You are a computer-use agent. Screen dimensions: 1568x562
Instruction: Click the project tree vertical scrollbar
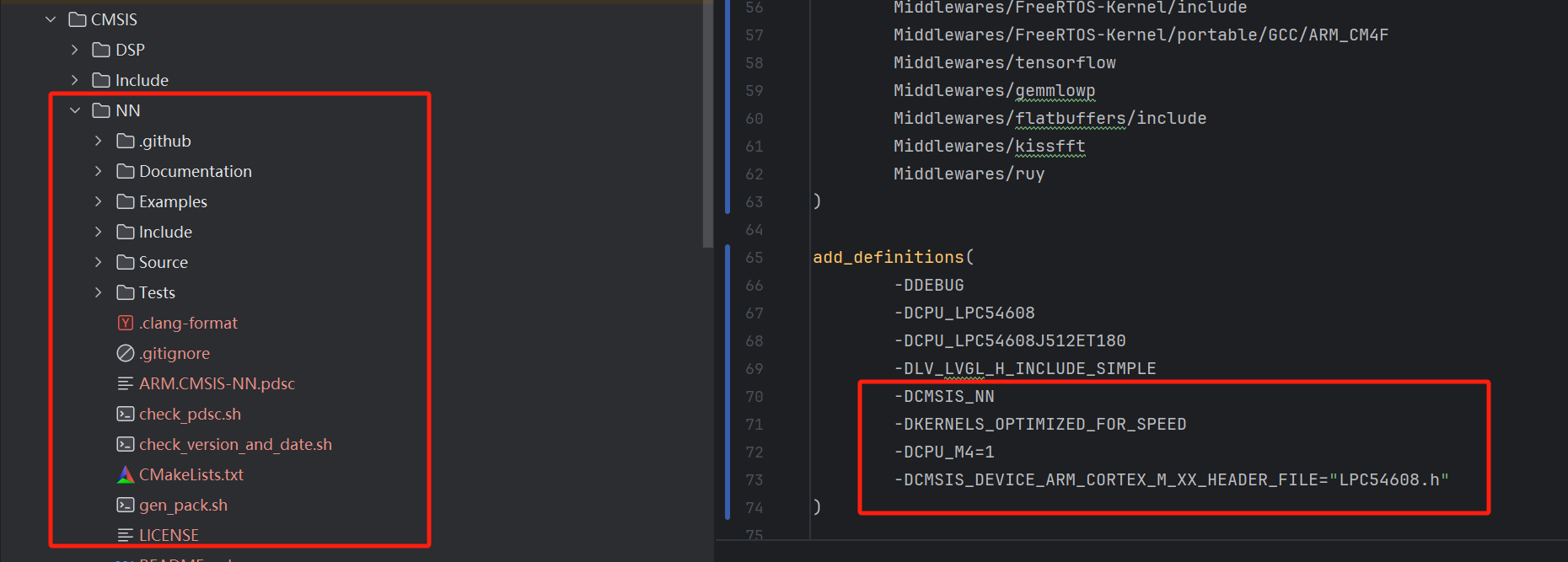[707, 126]
